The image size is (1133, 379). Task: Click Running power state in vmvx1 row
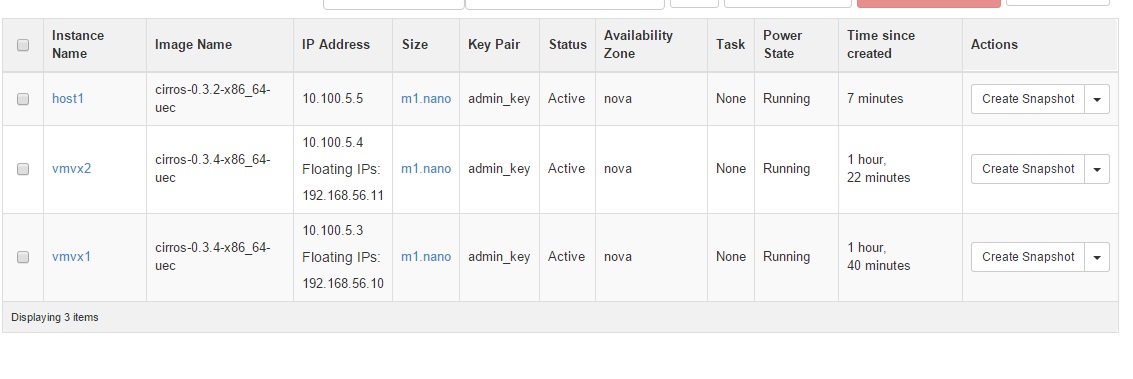click(786, 257)
